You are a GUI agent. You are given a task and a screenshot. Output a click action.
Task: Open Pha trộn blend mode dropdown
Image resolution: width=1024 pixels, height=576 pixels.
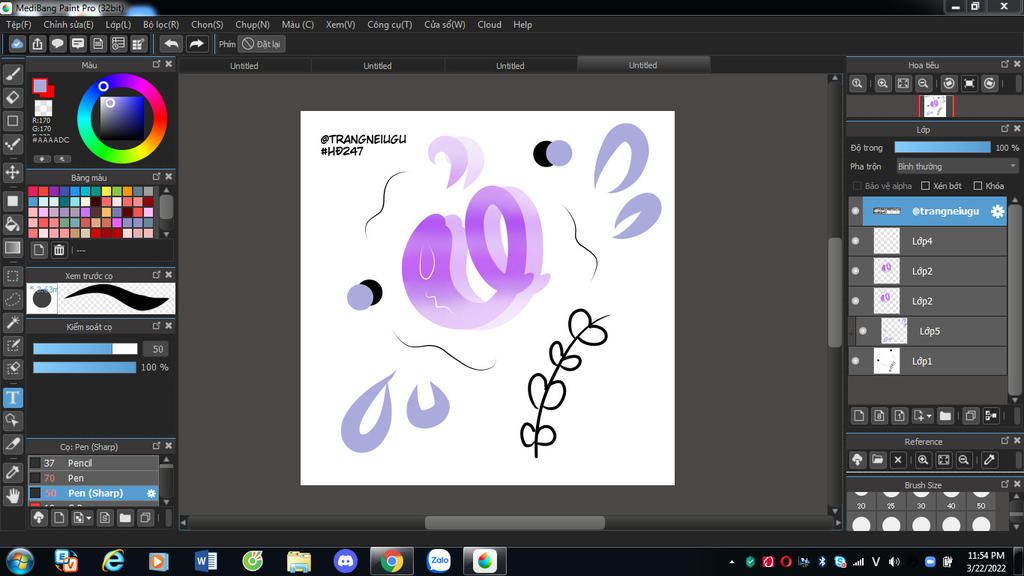[957, 167]
